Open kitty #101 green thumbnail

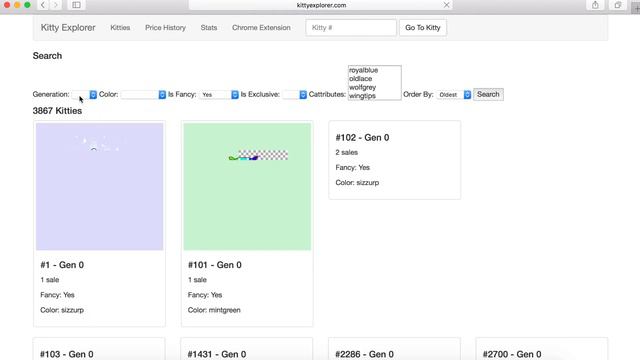click(247, 187)
